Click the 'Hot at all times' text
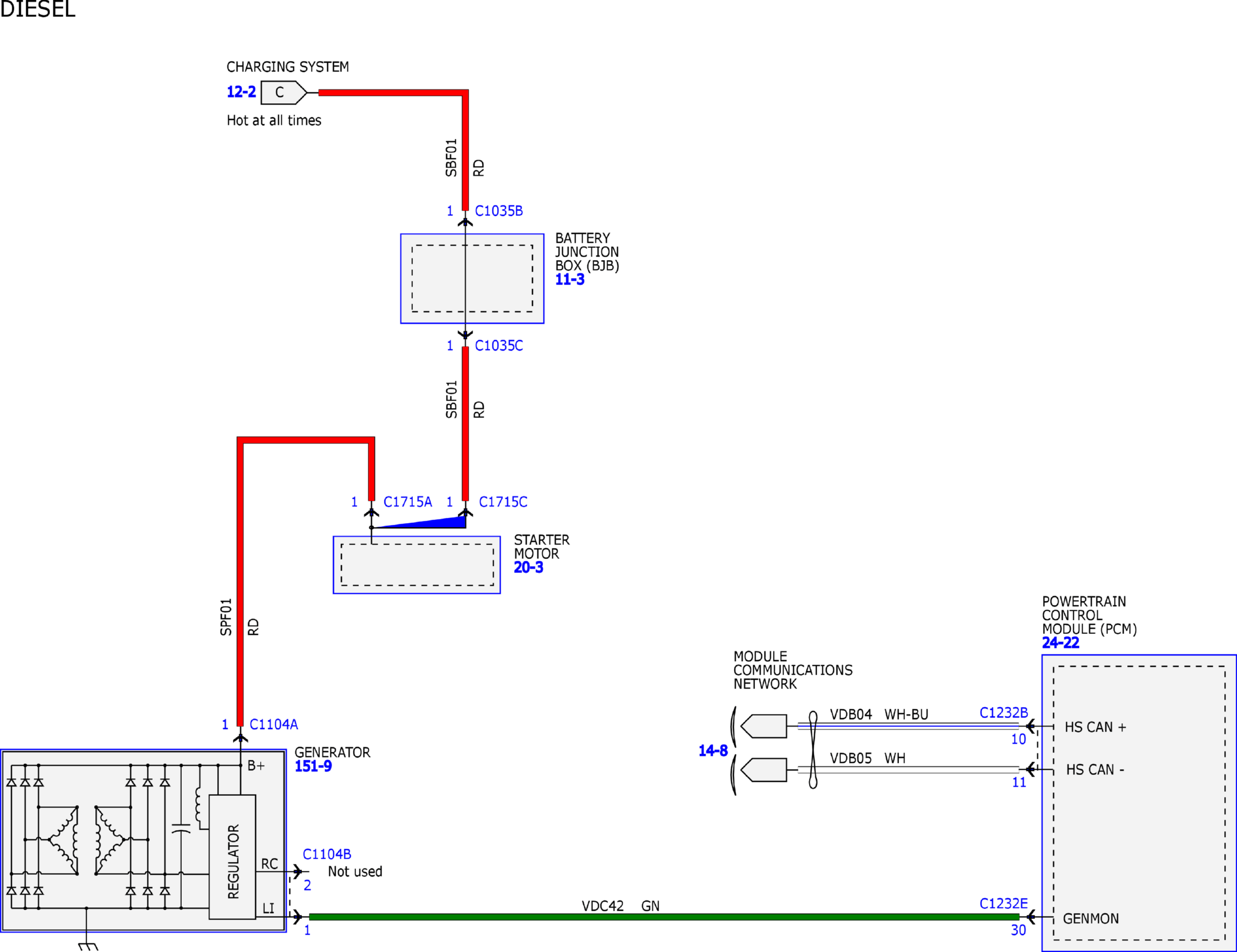This screenshot has height=952, width=1237. 274,120
